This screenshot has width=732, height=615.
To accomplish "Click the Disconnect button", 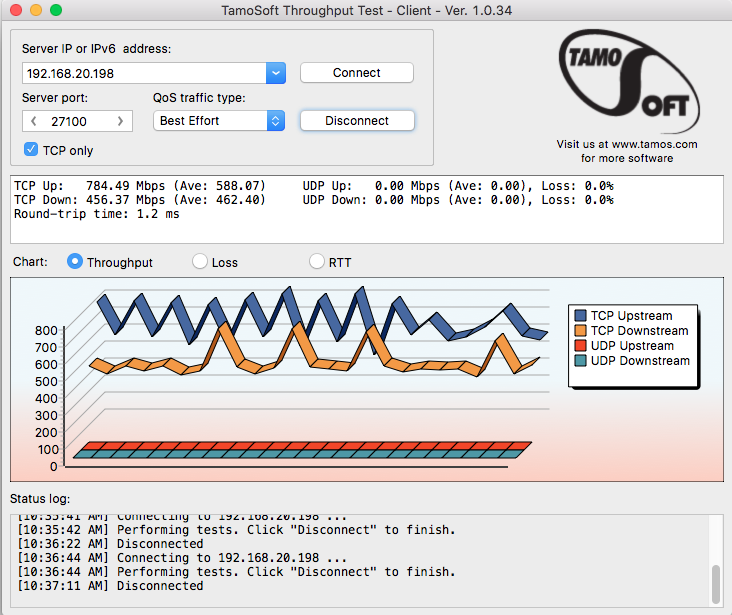I will tap(357, 121).
